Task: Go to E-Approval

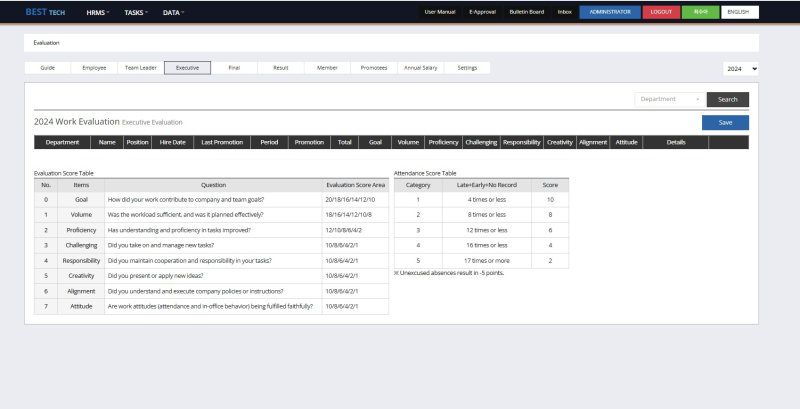Action: pyautogui.click(x=483, y=12)
